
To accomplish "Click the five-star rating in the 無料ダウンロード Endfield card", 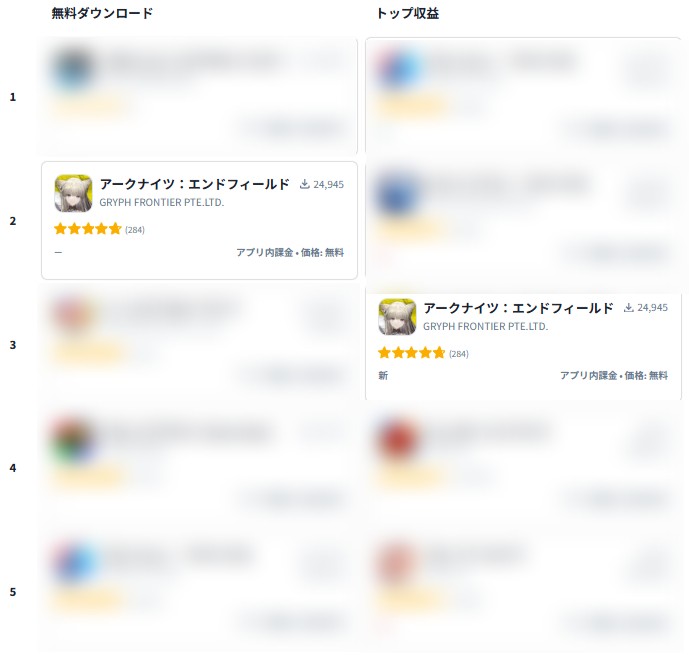I will [x=87, y=229].
